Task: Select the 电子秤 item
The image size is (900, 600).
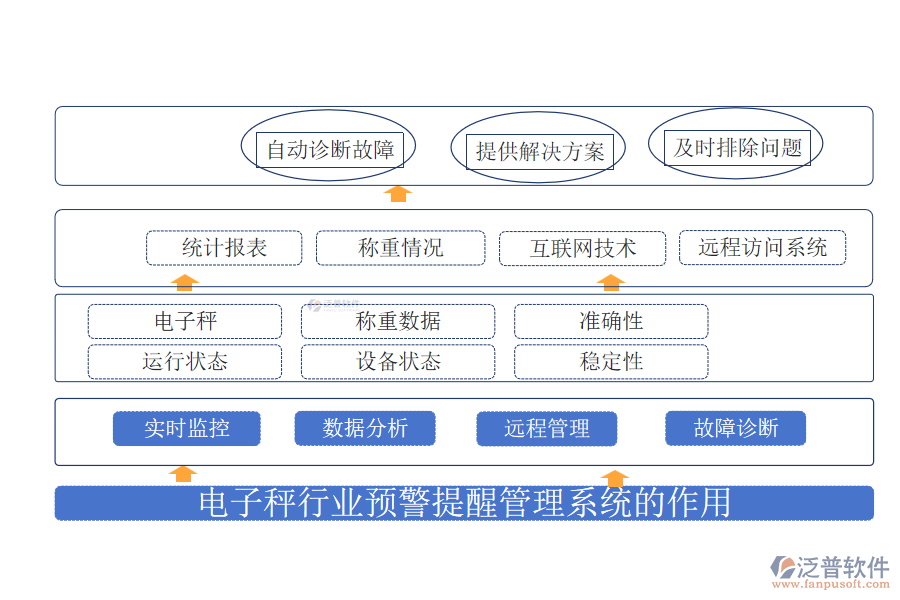Action: 185,321
